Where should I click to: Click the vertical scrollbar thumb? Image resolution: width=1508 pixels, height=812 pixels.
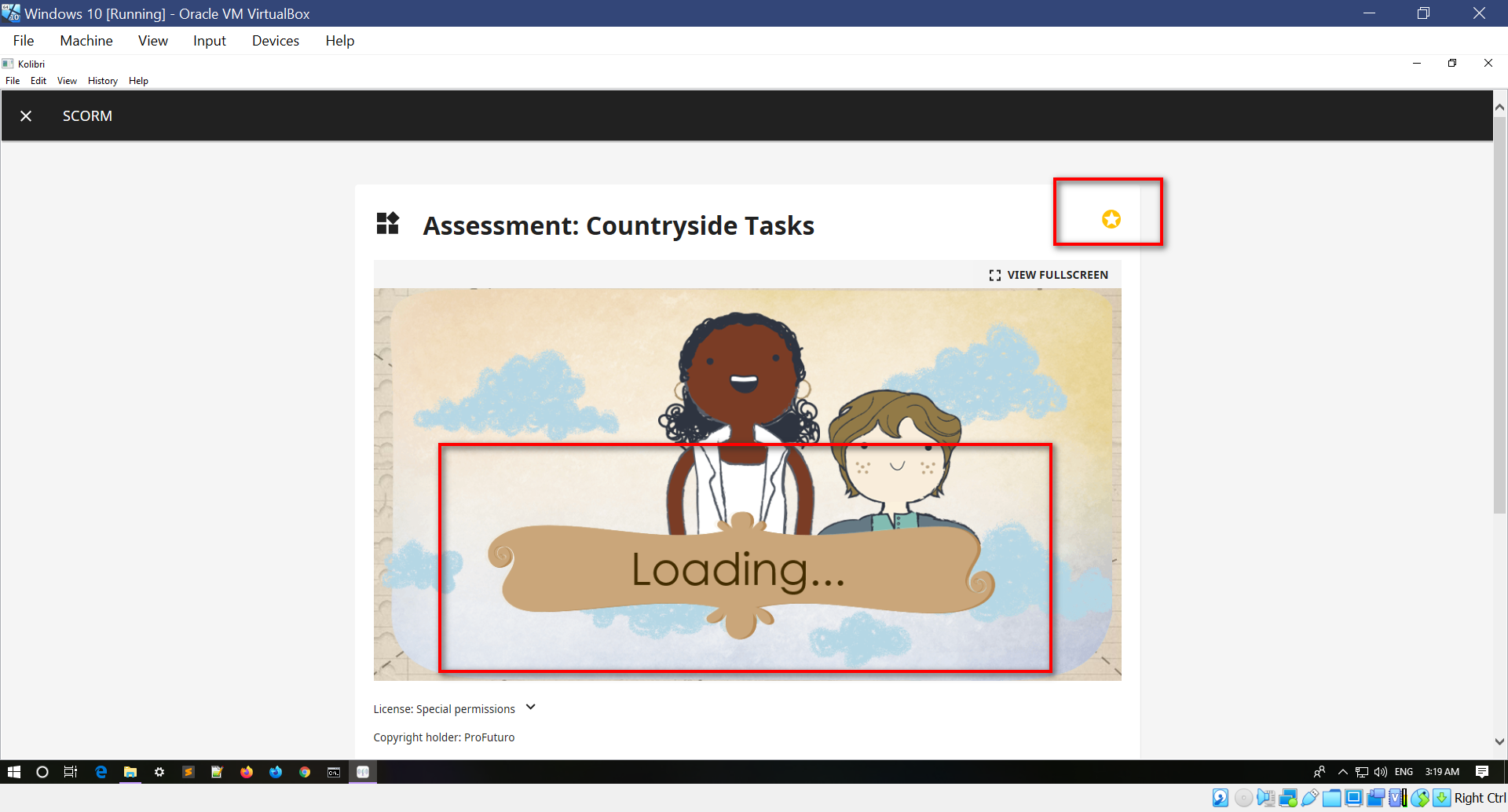[1499, 314]
